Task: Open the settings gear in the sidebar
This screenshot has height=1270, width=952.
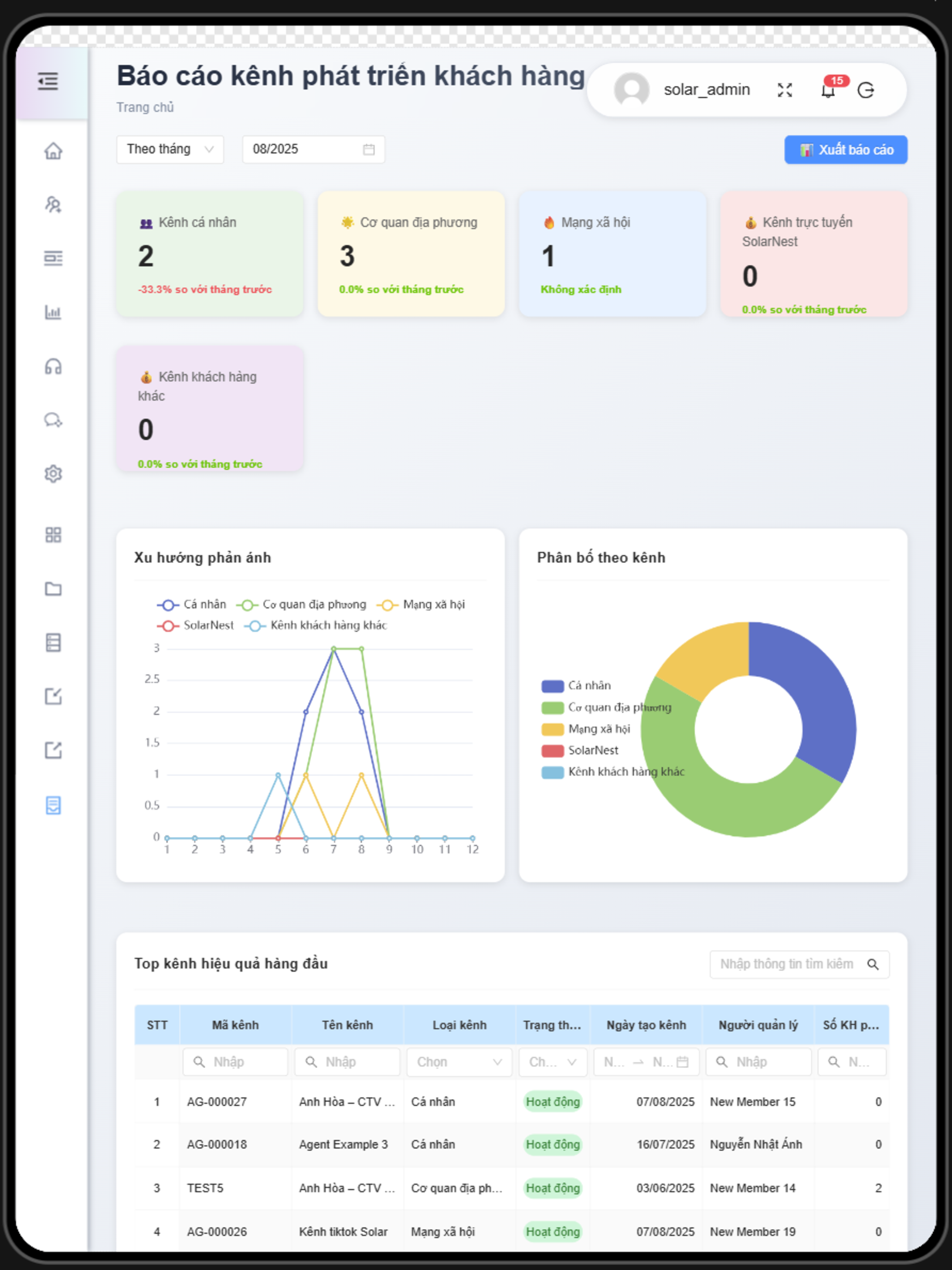Action: click(54, 473)
